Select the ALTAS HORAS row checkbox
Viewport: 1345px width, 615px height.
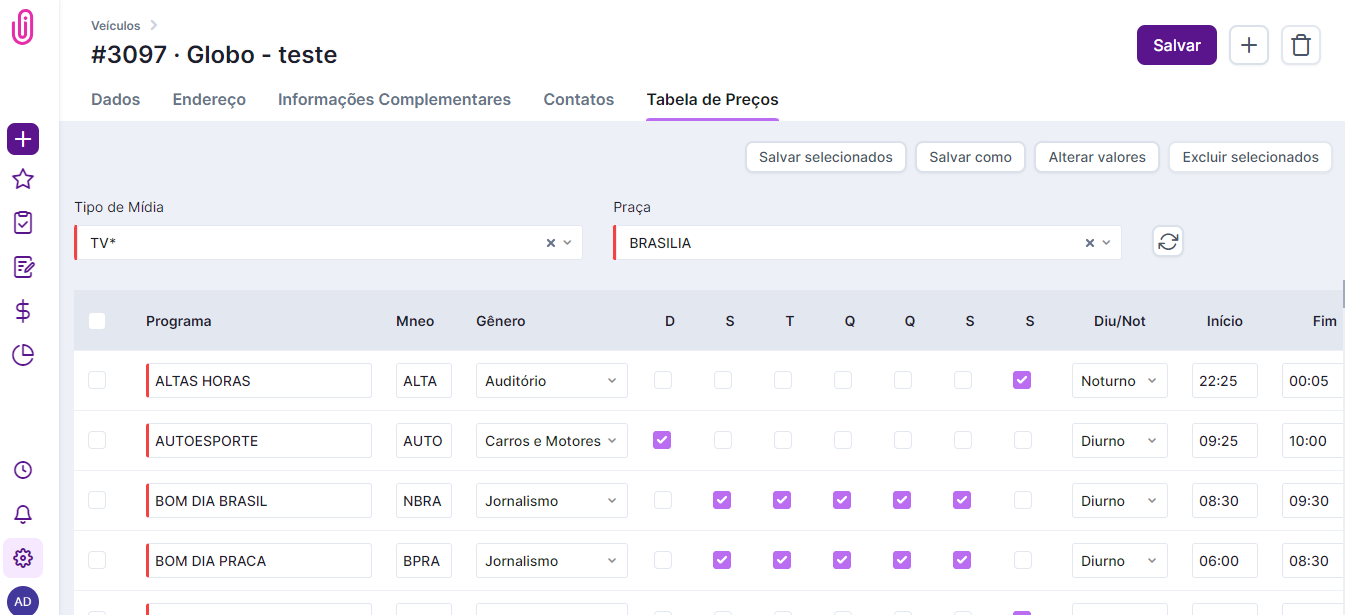[x=97, y=380]
